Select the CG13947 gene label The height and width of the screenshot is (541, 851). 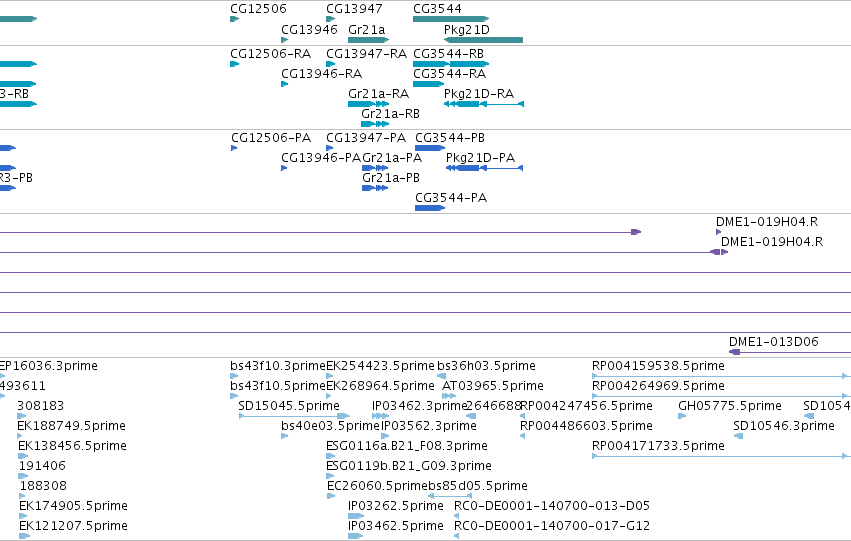(x=354, y=9)
